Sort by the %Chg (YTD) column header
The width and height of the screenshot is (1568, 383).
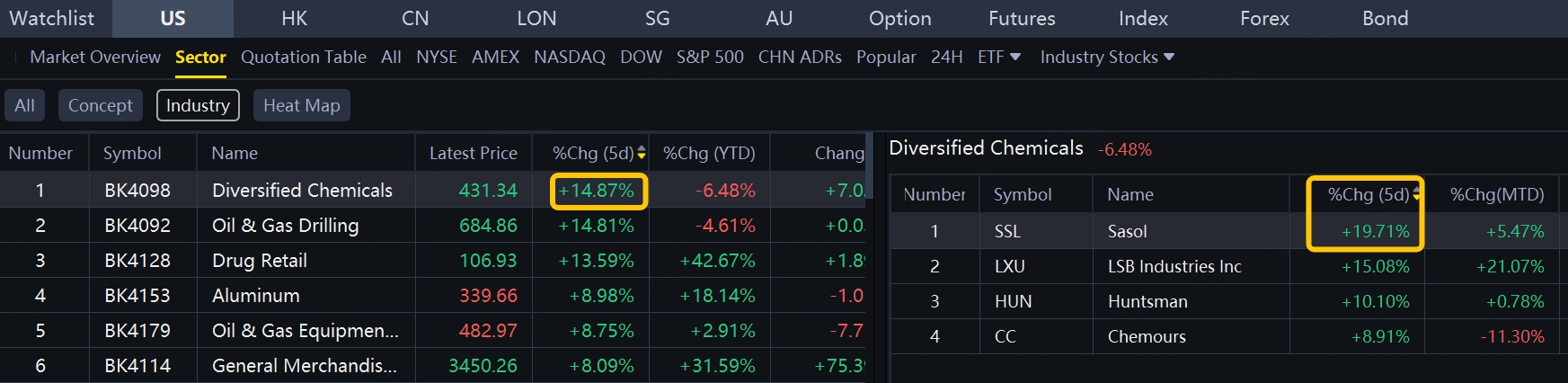coord(709,154)
